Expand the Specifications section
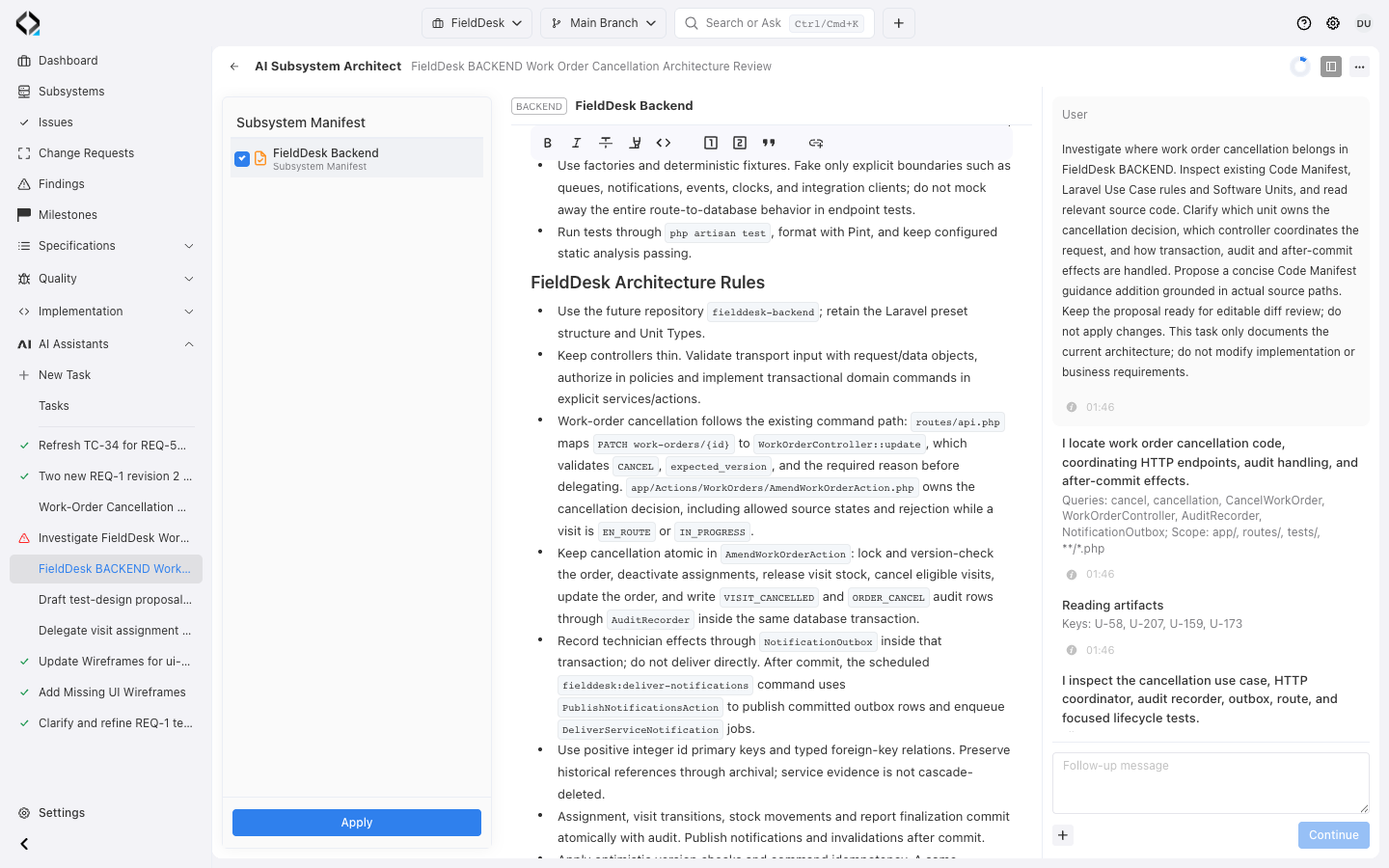1389x868 pixels. (106, 246)
